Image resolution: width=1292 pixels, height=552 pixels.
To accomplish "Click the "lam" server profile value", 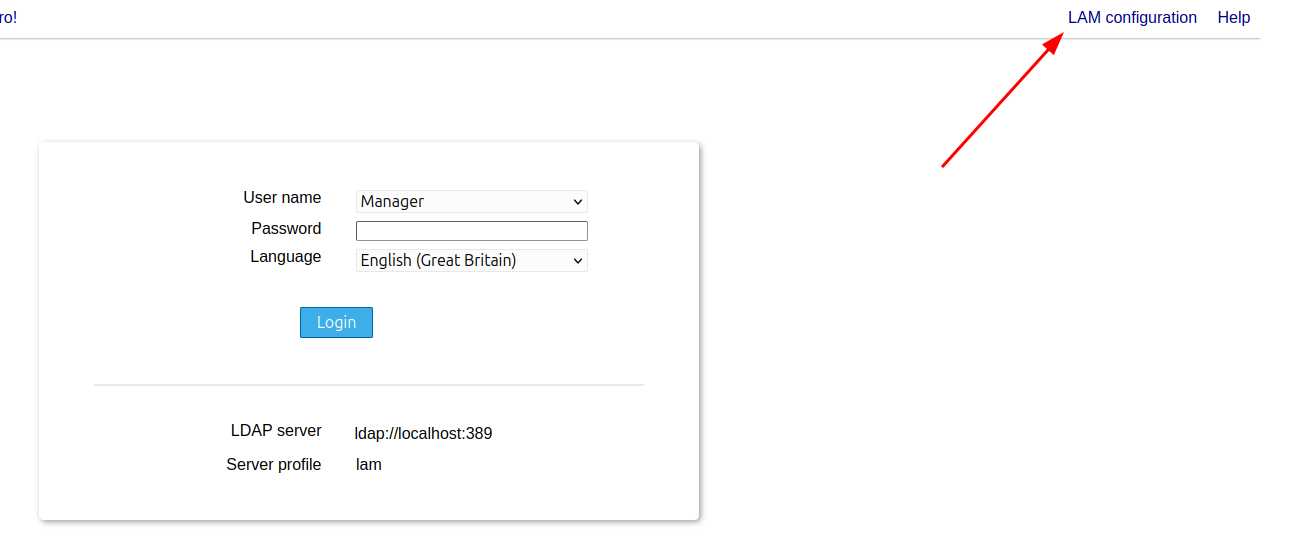I will coord(369,465).
